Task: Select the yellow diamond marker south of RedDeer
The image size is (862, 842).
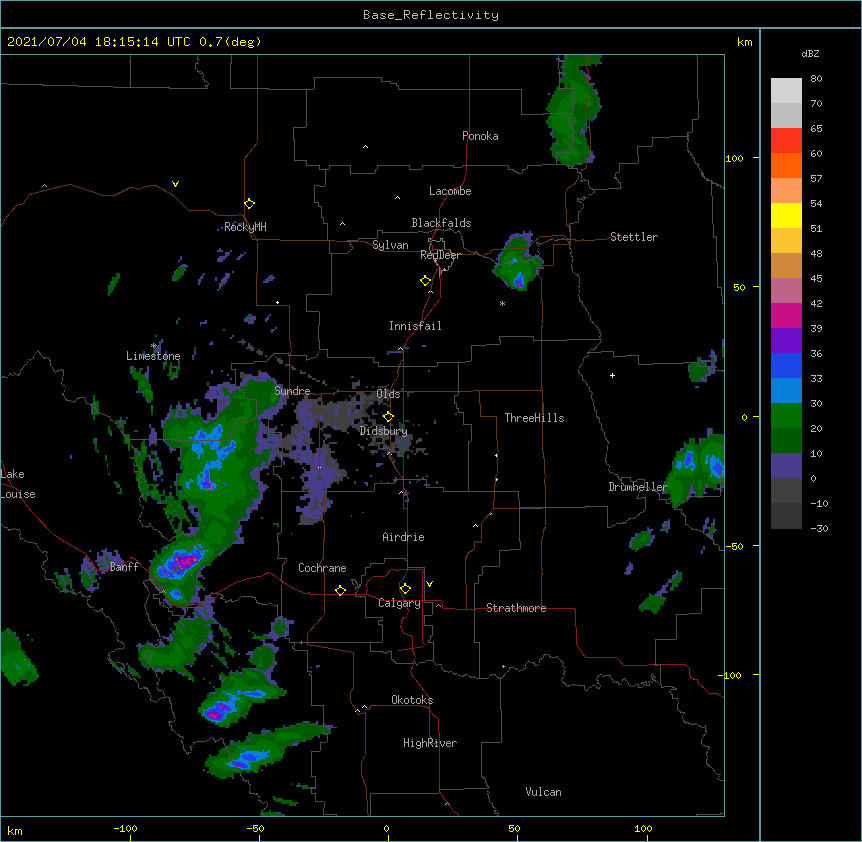Action: point(425,281)
